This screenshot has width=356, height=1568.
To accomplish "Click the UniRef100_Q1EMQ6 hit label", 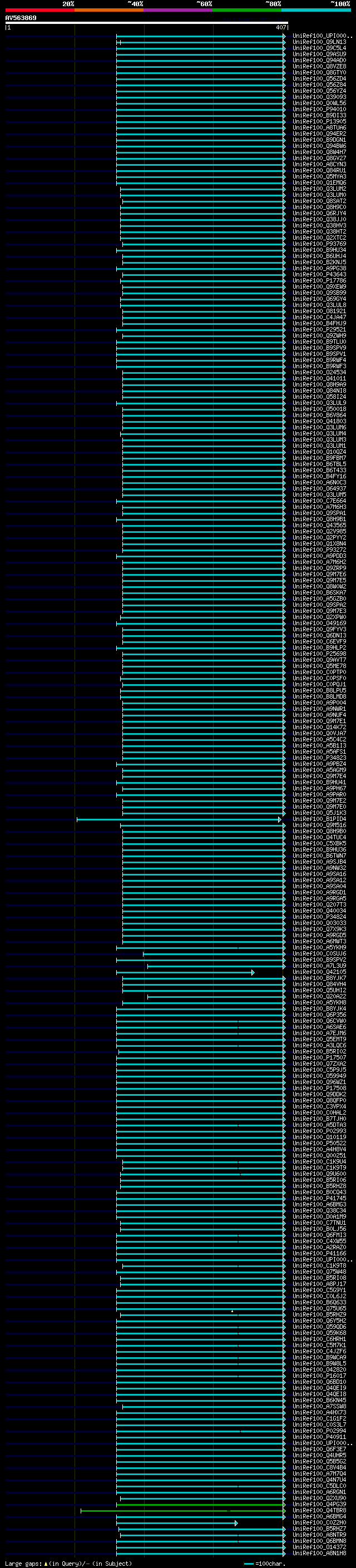I will (319, 182).
